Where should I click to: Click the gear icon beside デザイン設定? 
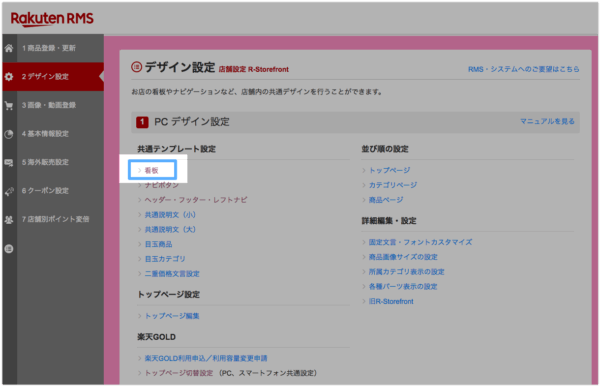pyautogui.click(x=9, y=77)
